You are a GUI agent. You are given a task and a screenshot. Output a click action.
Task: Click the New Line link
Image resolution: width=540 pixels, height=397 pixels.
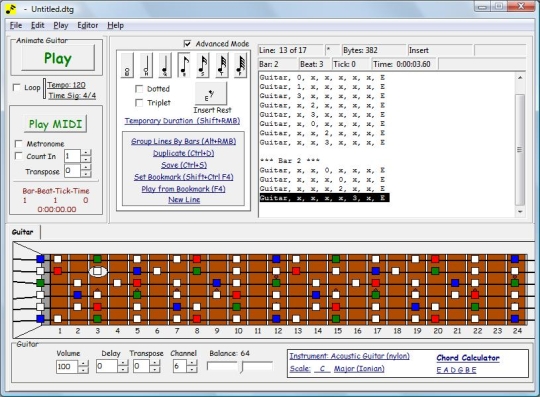184,200
